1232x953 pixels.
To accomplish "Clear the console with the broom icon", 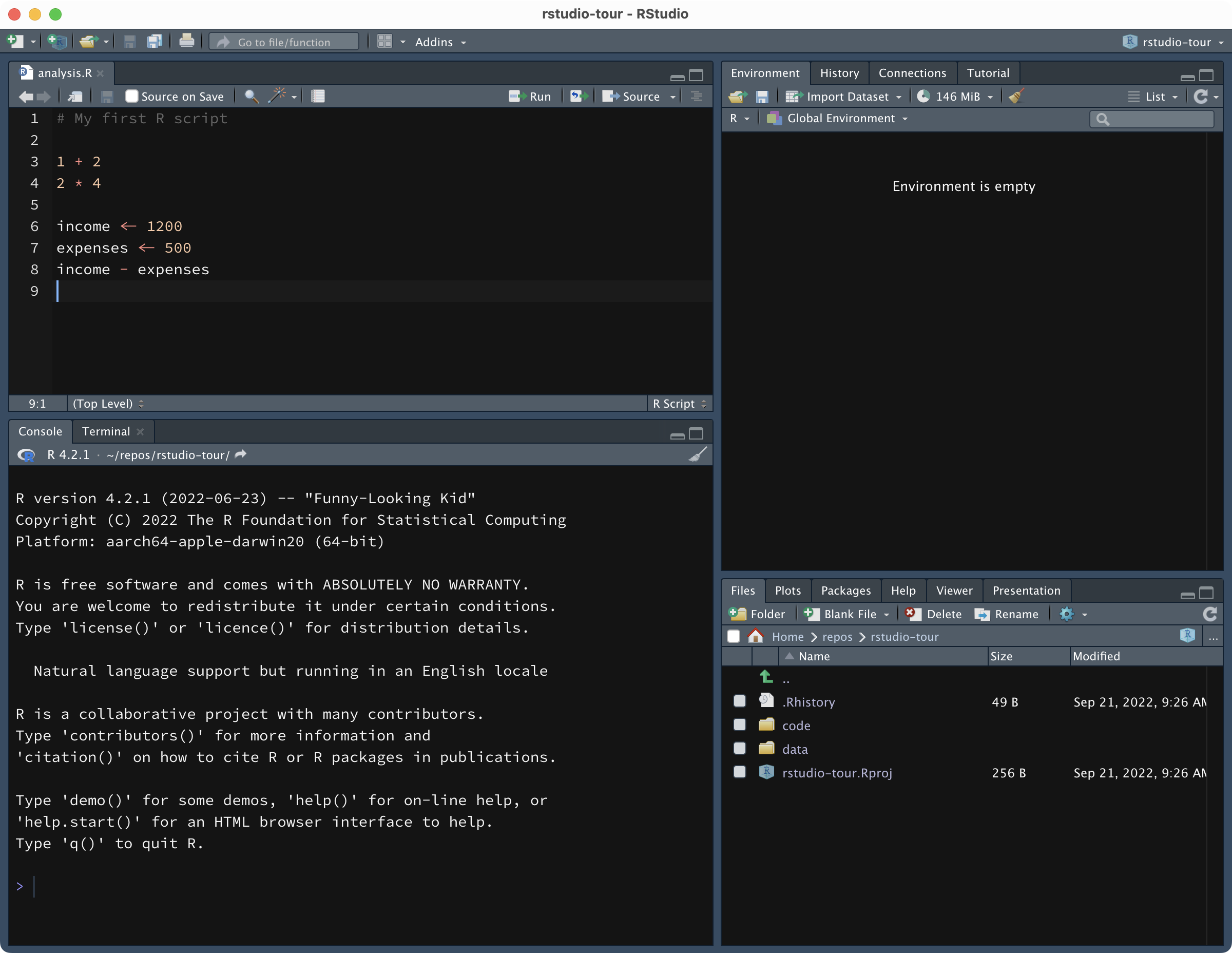I will tap(698, 455).
